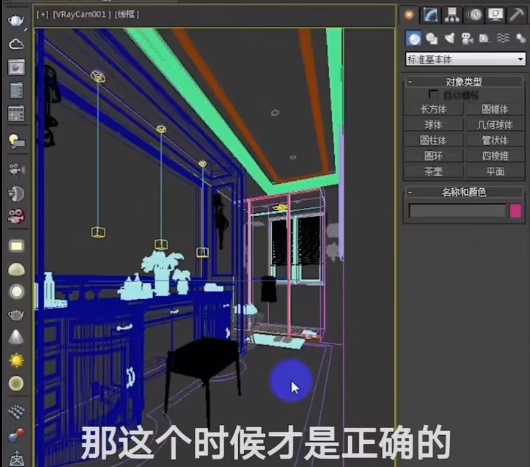530x467 pixels.
Task: Open the Create tab in command panel
Action: pos(409,15)
